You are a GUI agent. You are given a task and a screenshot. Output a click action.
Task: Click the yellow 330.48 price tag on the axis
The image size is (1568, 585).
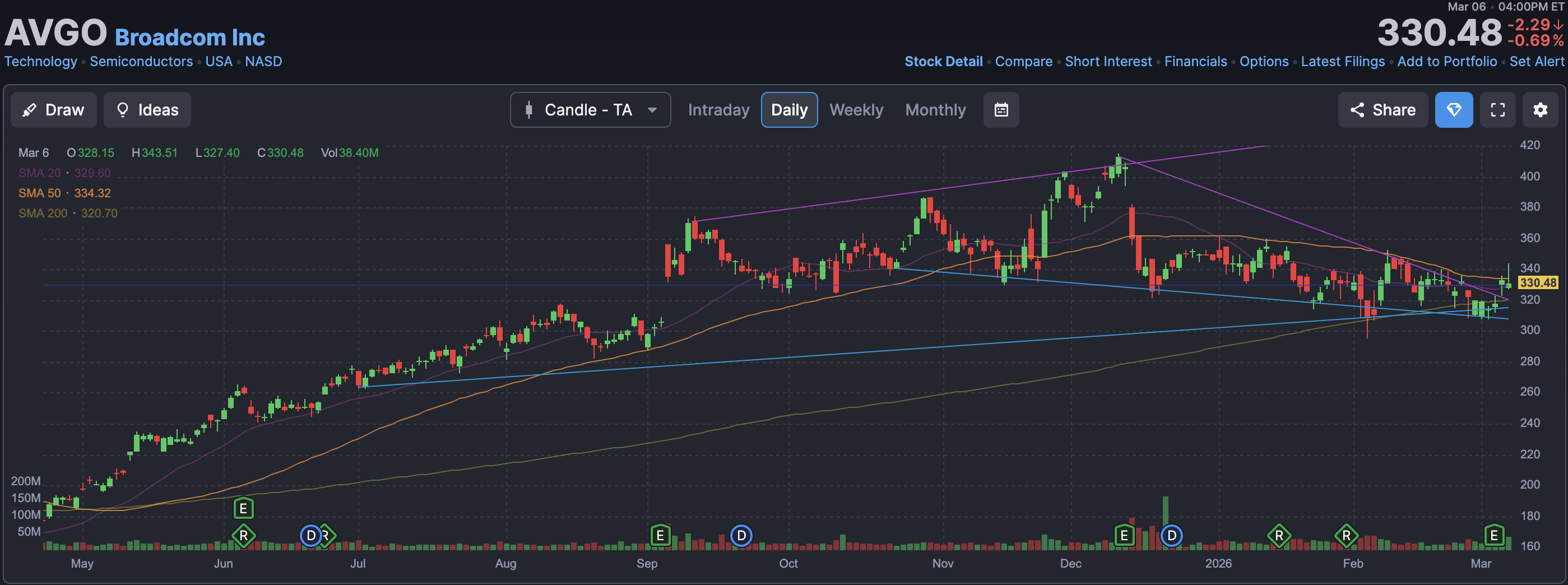pos(1538,282)
